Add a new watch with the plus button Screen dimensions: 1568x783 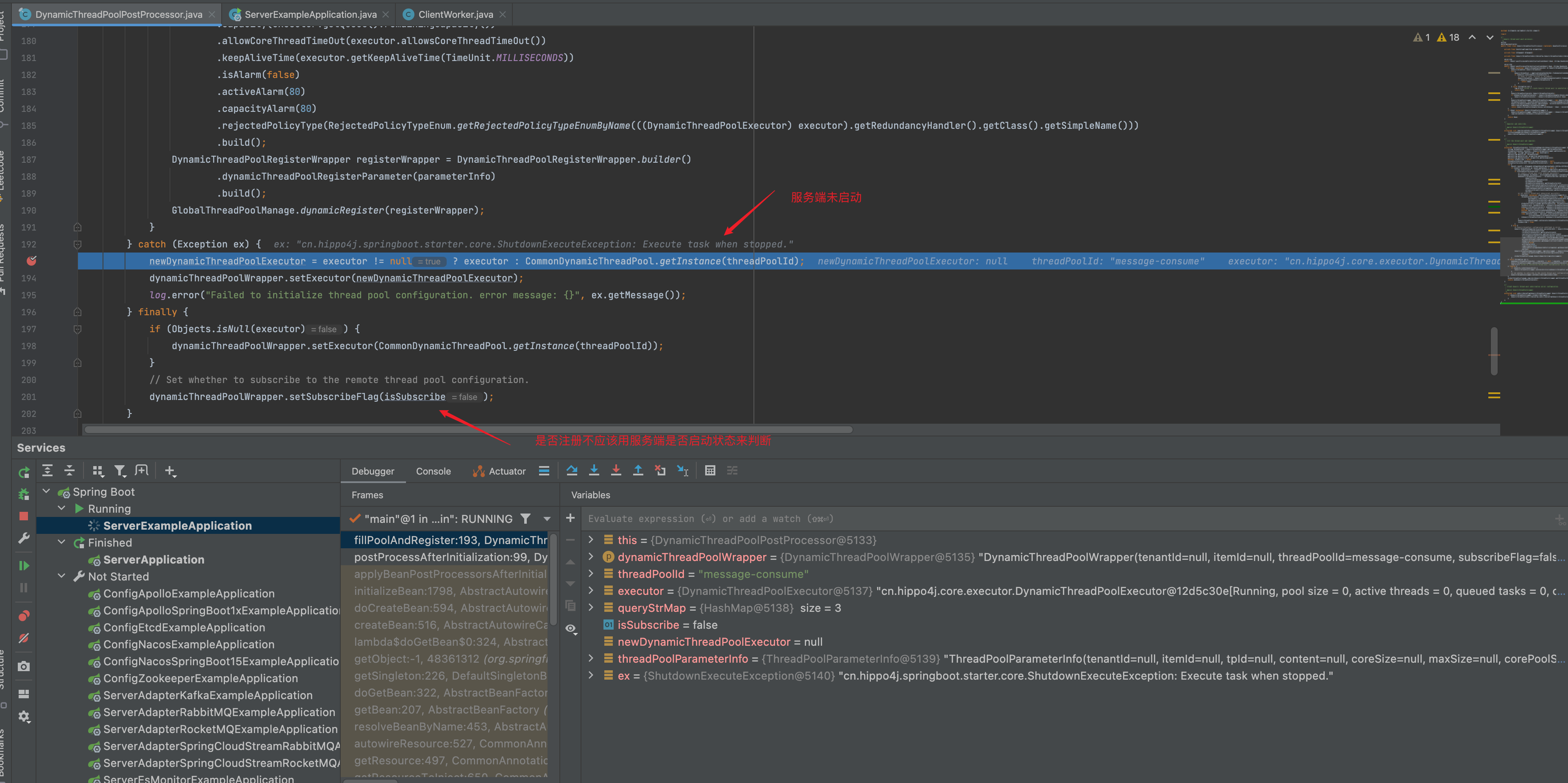pos(570,518)
